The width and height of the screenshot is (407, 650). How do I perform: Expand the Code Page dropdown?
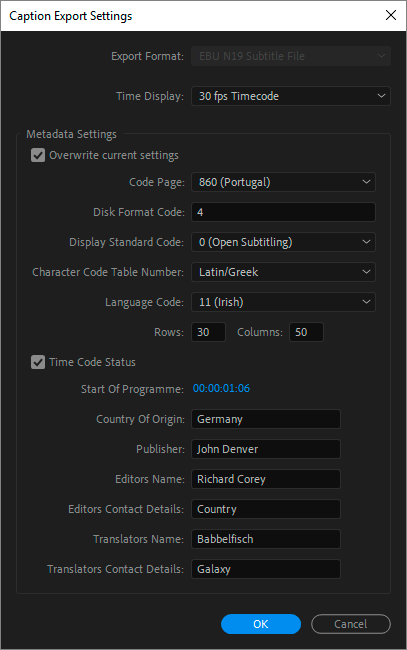click(x=283, y=182)
